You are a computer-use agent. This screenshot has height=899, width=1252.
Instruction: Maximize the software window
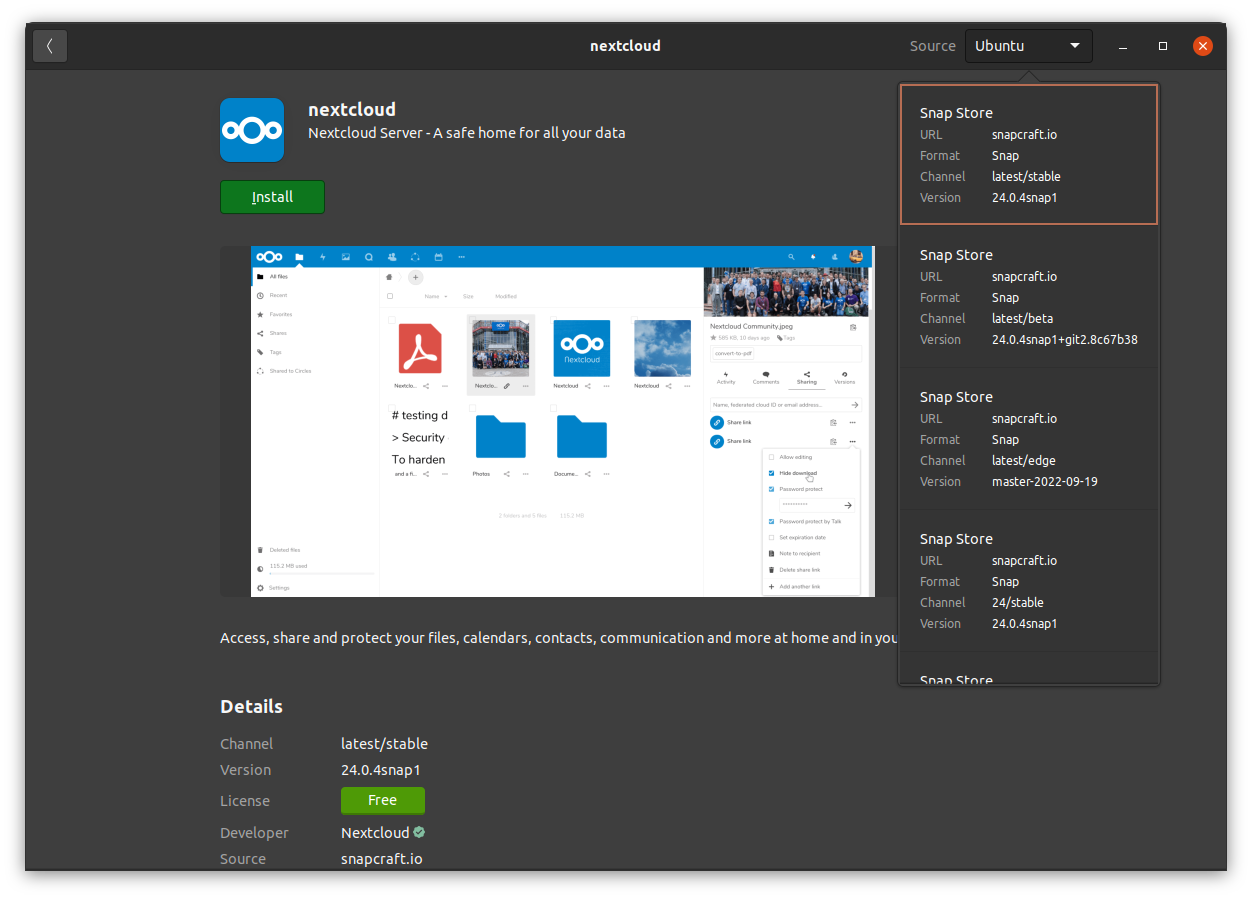tap(1163, 46)
